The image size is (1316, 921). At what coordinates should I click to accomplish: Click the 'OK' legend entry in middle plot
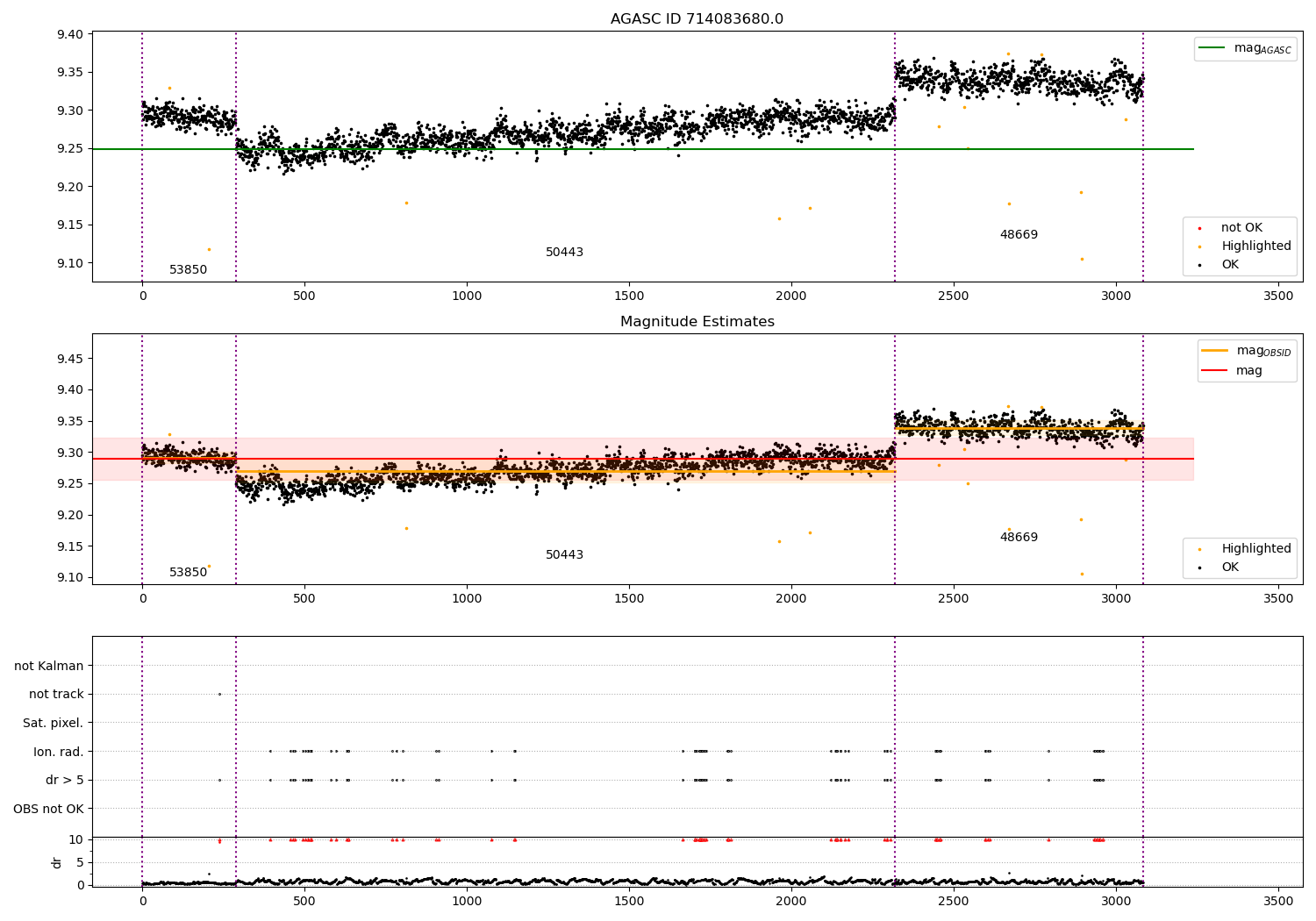tap(1219, 568)
